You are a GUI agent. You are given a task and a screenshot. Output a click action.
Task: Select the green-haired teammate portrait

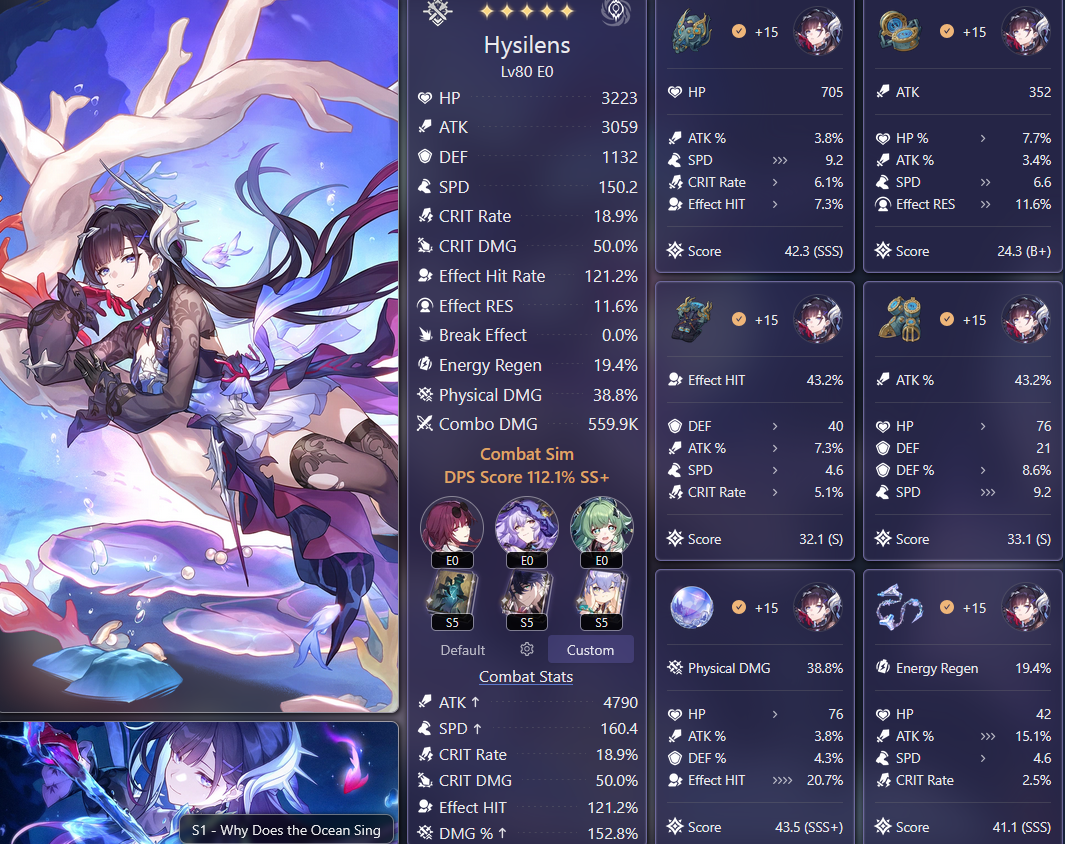(x=601, y=528)
